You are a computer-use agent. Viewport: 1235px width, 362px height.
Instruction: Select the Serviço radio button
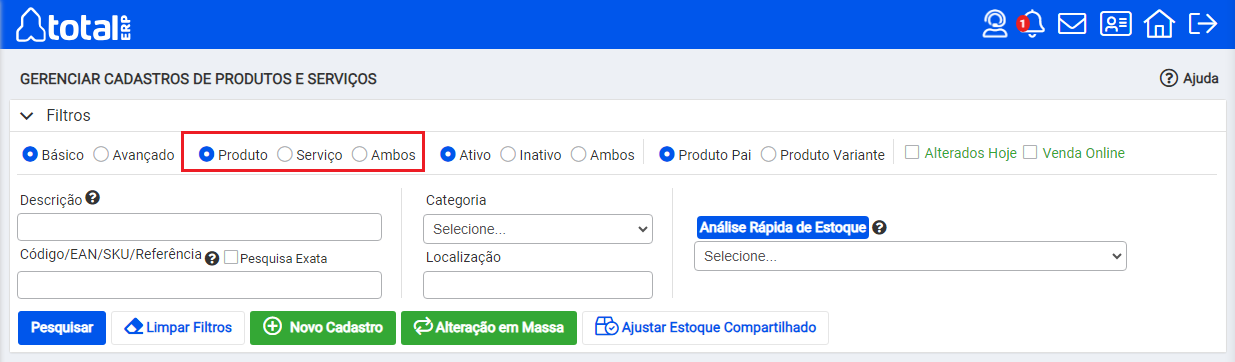click(285, 155)
